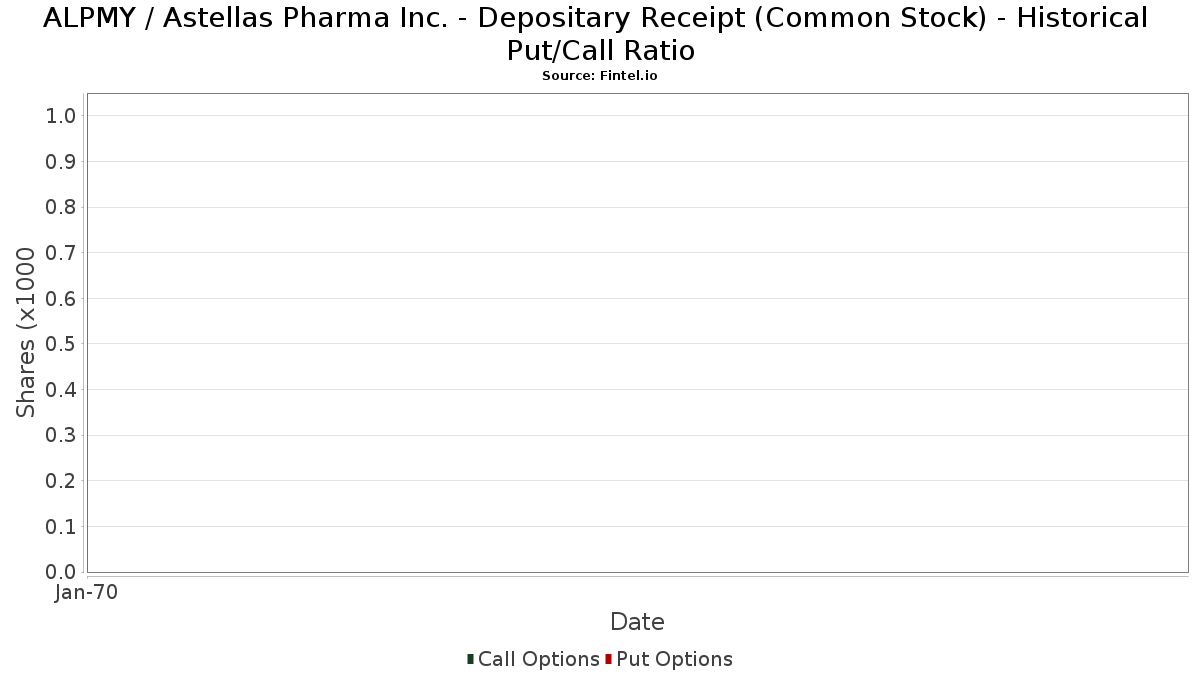Click the 0.4 y-axis tick label

click(61, 390)
